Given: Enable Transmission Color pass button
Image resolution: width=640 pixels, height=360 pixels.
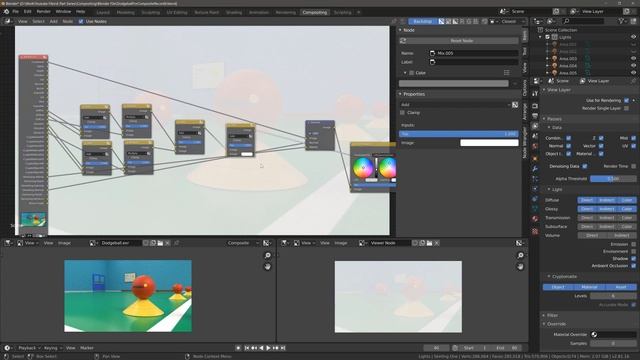Looking at the screenshot, I should (x=627, y=218).
